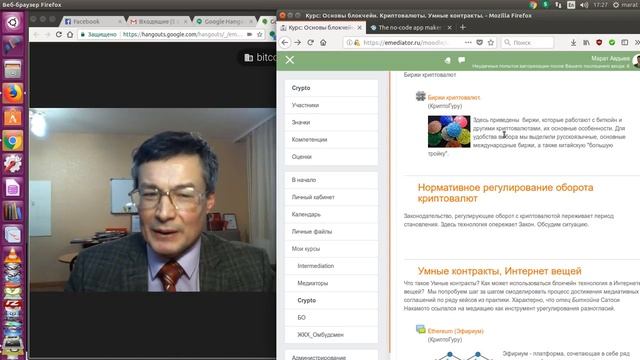
Task: Open the 'Значки' sidebar item
Action: click(x=331, y=122)
